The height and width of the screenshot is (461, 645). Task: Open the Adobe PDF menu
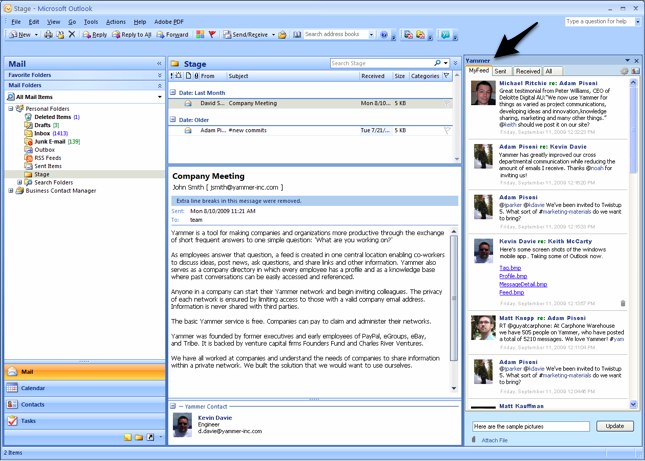(169, 22)
